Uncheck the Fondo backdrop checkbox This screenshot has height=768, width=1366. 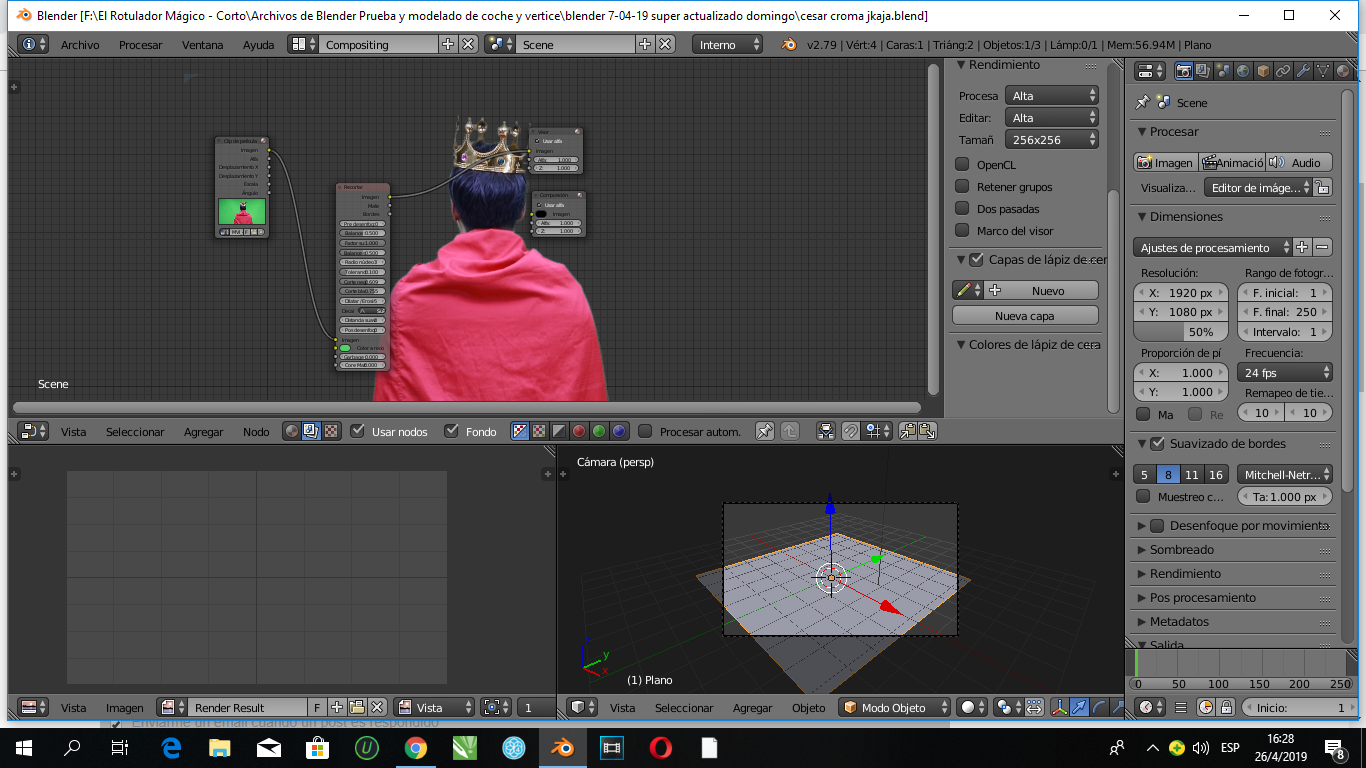coord(452,431)
